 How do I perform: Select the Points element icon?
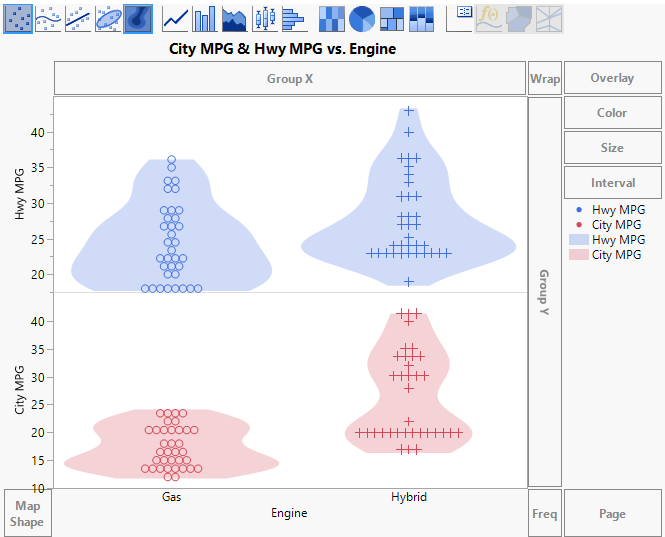point(18,18)
